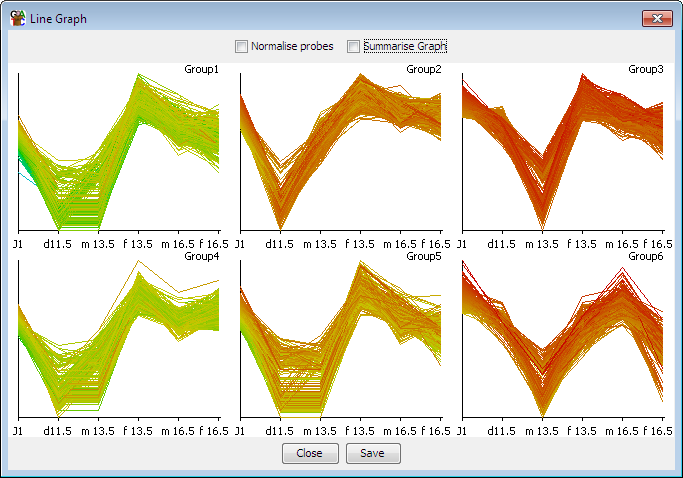
Task: Save the line graph image
Action: [x=373, y=453]
